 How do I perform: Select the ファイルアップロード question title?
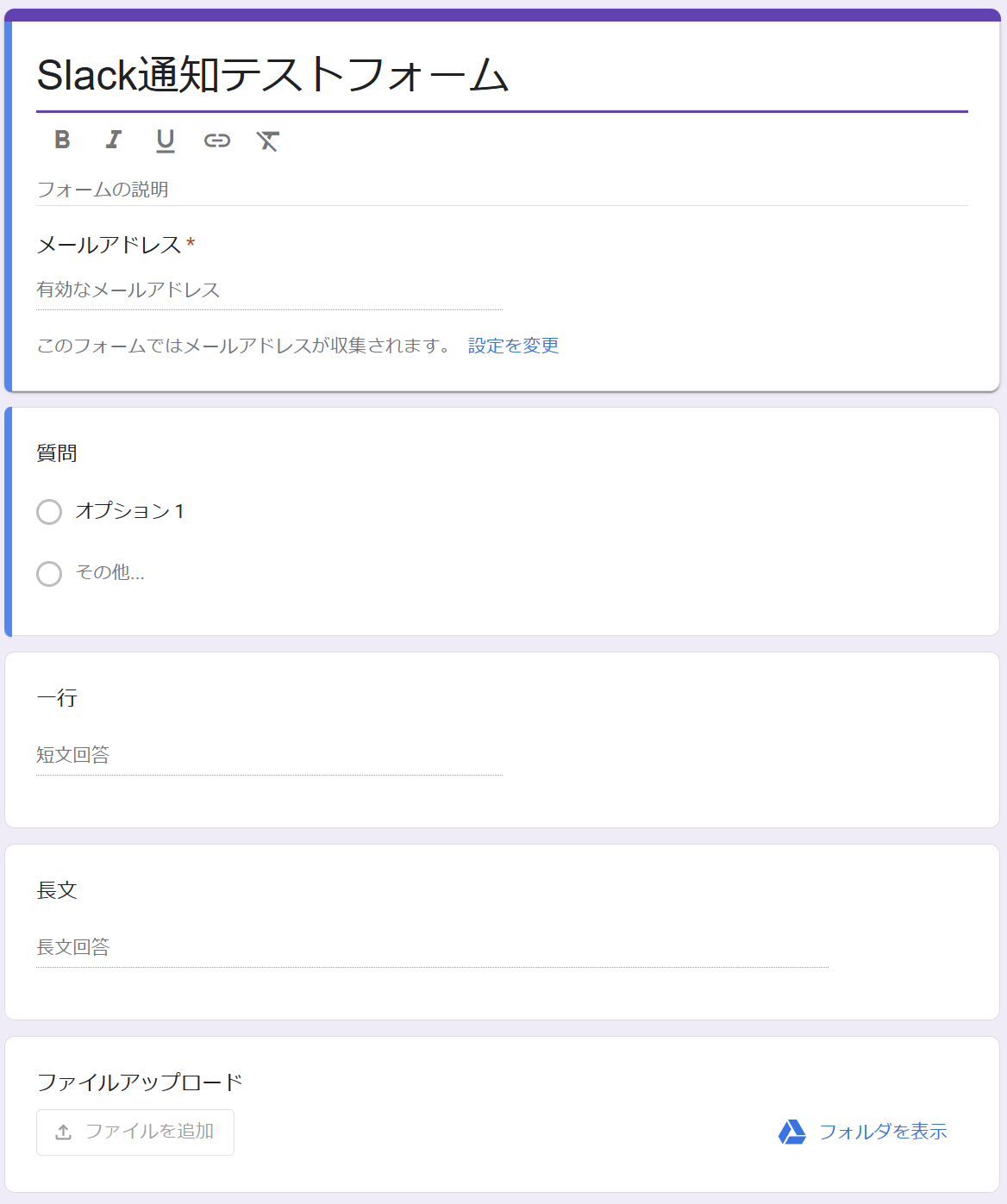pos(140,1082)
